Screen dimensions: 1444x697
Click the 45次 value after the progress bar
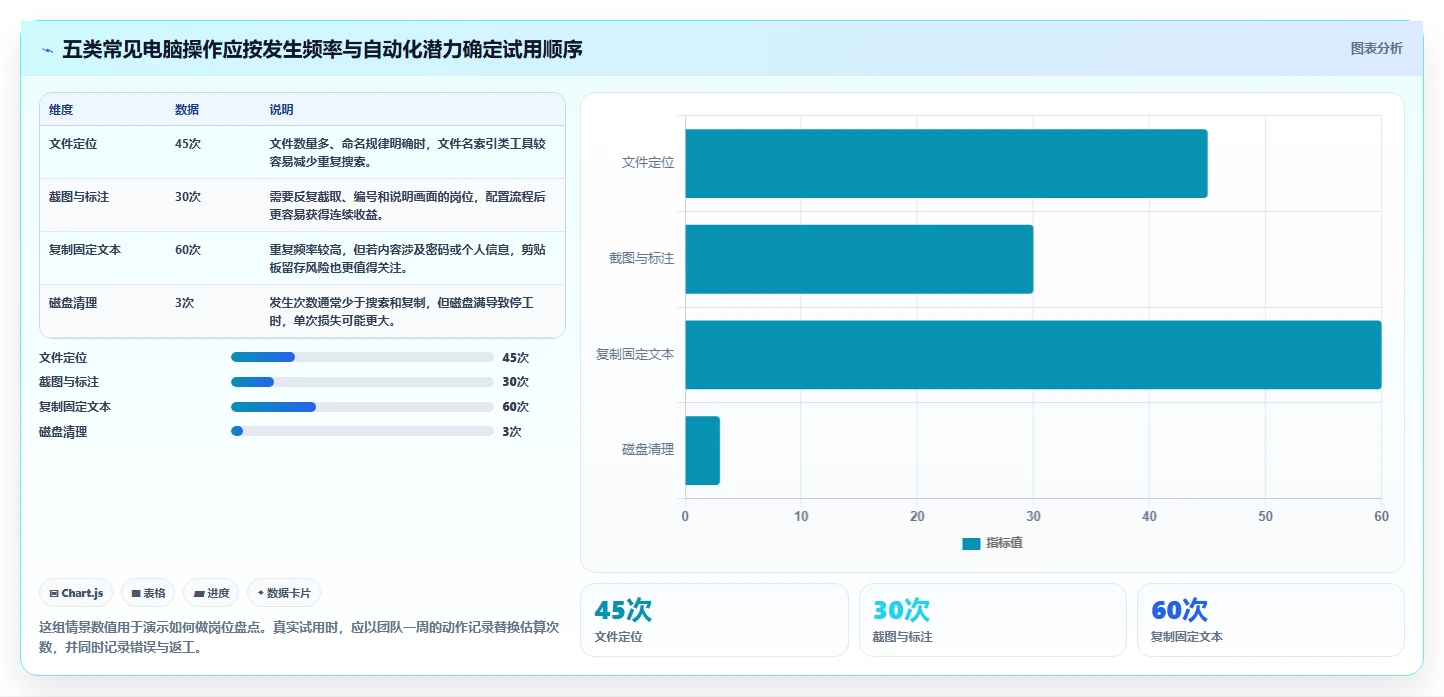(x=515, y=357)
